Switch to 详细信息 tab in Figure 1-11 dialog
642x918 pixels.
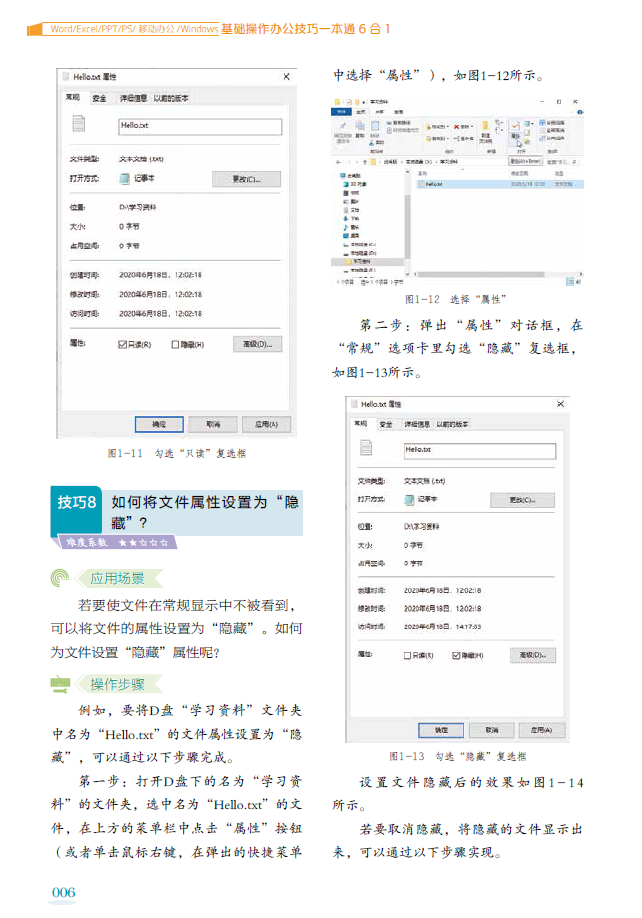133,98
